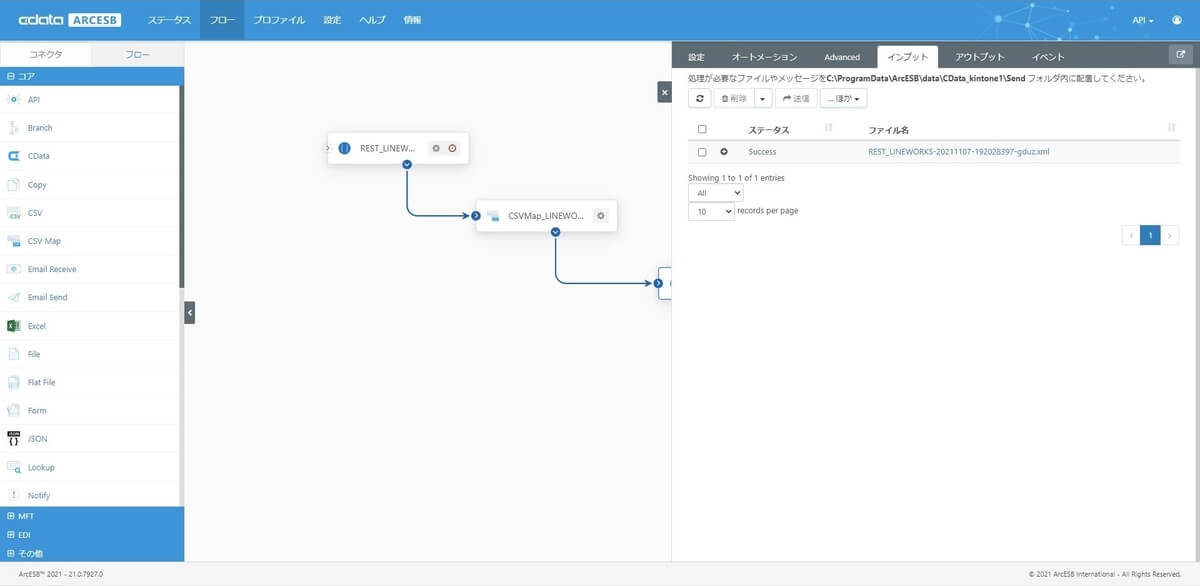
Task: Select the Notify connector icon
Action: 14,495
